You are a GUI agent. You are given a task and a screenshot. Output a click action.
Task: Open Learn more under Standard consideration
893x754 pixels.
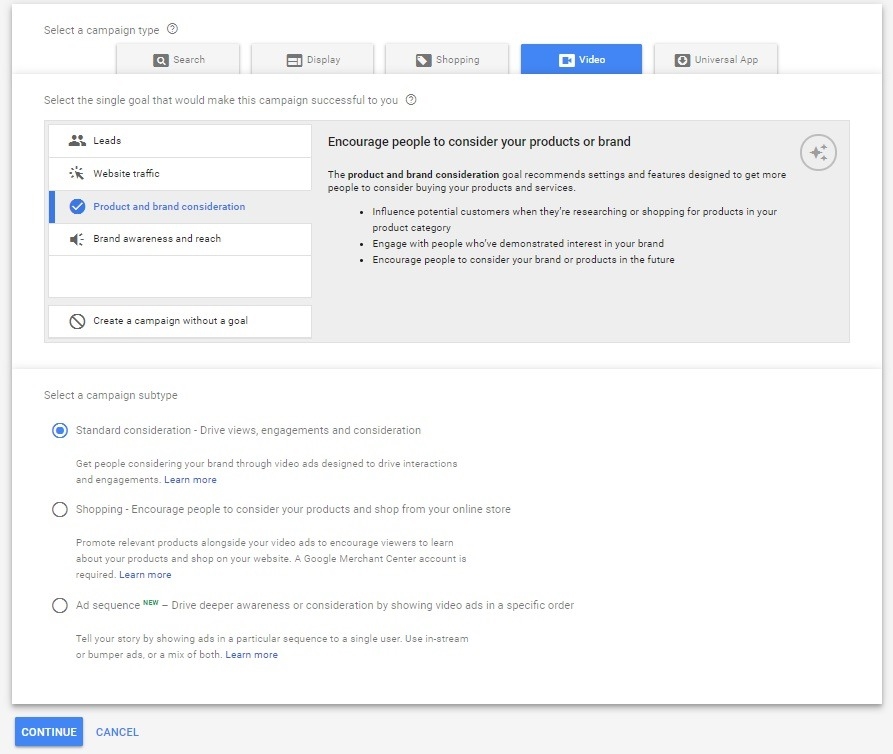tap(190, 479)
